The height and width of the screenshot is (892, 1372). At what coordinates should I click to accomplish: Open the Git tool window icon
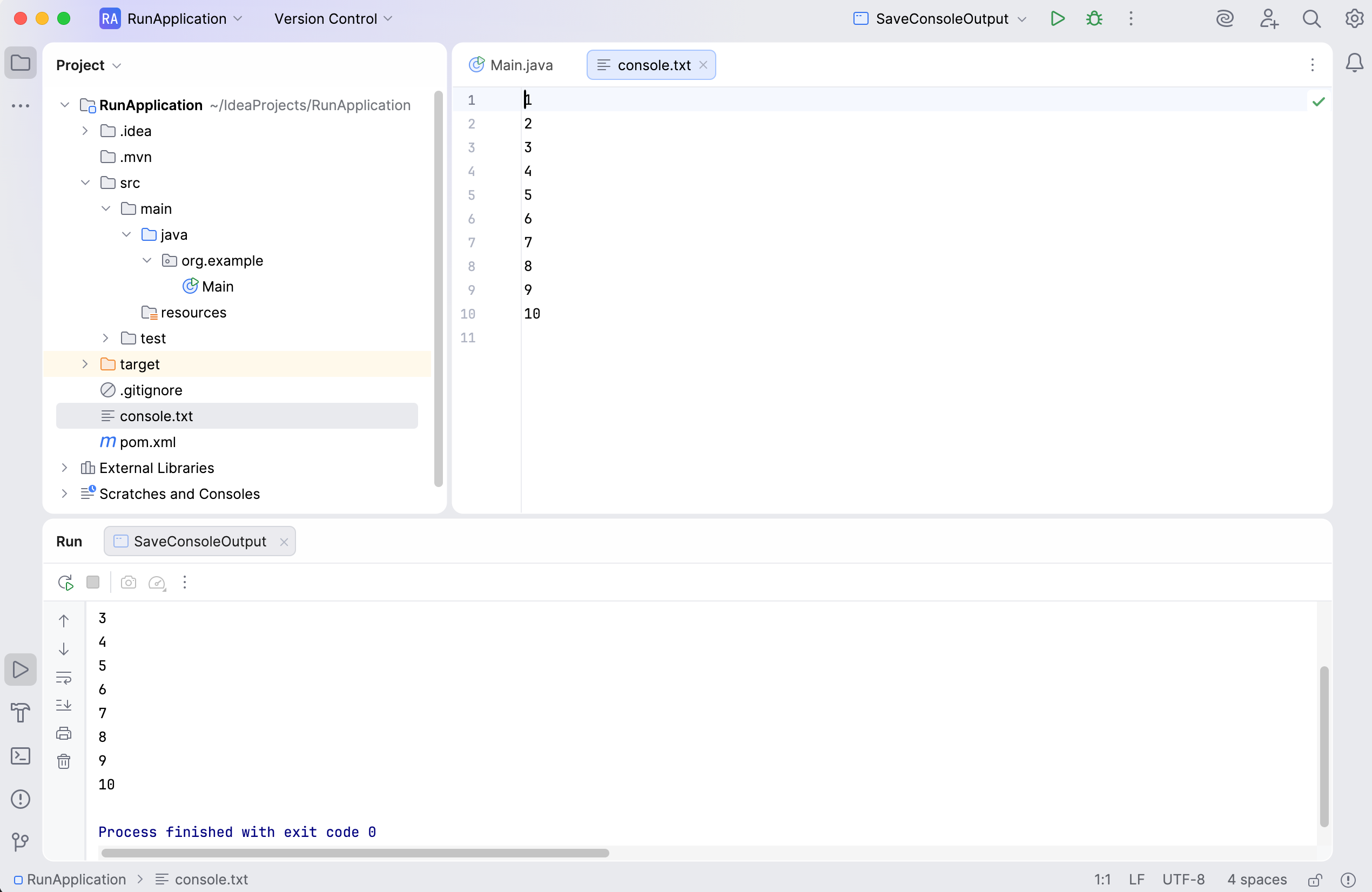(21, 842)
